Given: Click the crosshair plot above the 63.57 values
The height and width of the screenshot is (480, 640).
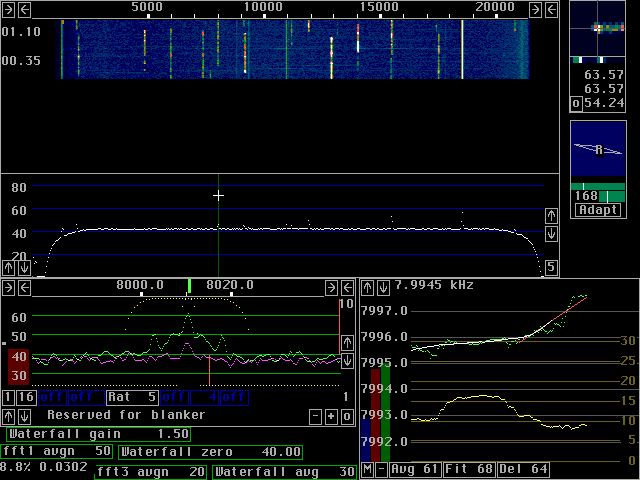Looking at the screenshot, I should pyautogui.click(x=598, y=29).
